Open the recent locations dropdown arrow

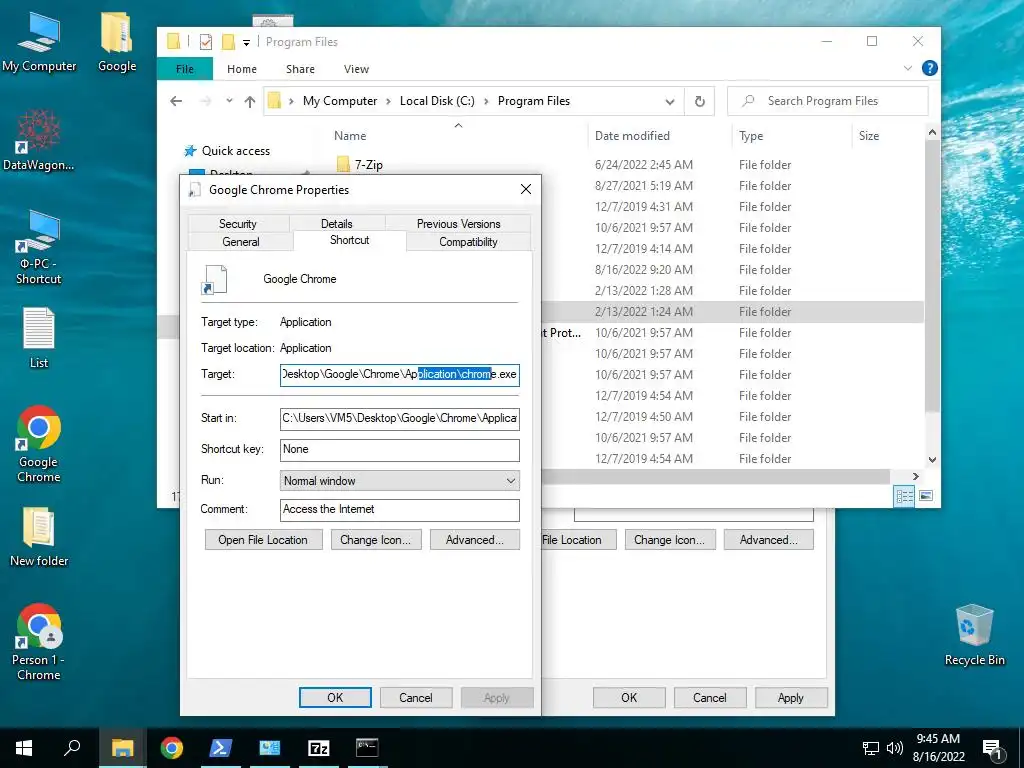229,101
